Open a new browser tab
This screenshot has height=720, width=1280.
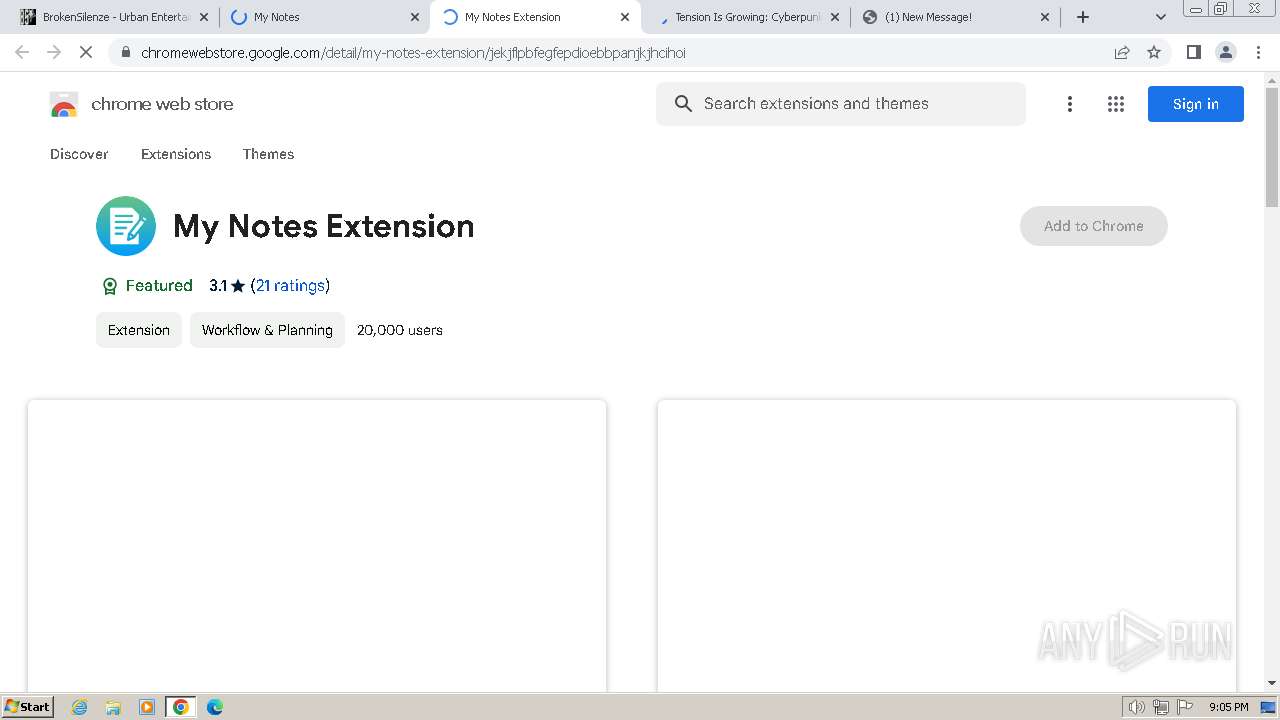point(1083,17)
